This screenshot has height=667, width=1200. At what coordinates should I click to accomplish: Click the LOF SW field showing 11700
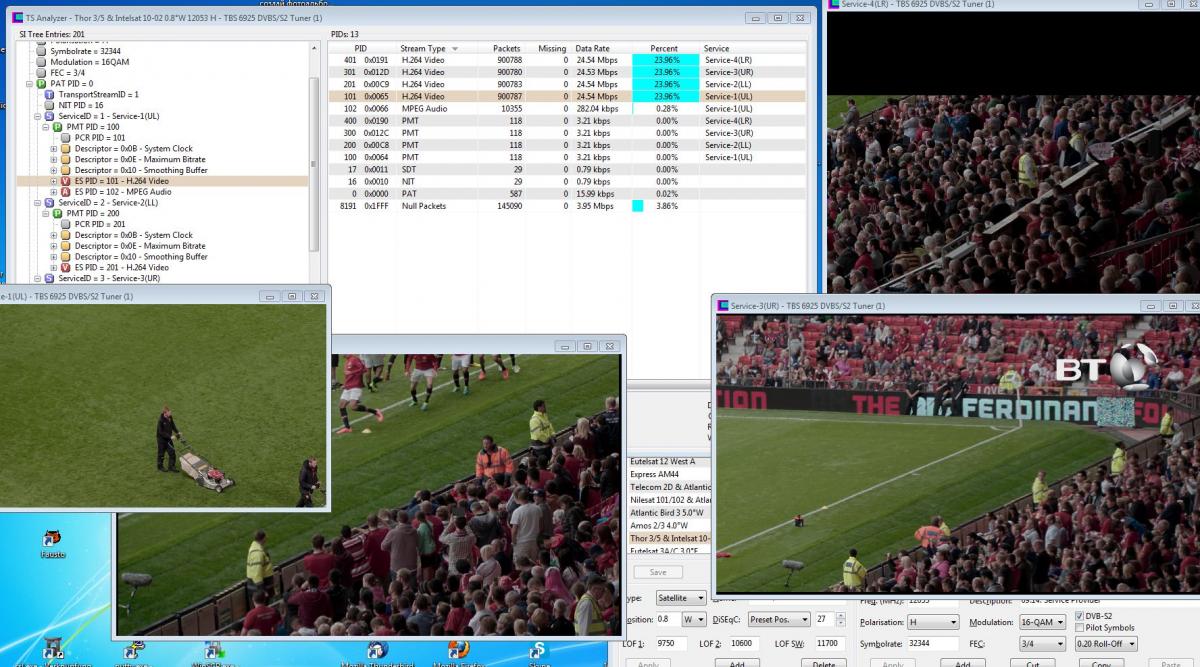pyautogui.click(x=830, y=644)
